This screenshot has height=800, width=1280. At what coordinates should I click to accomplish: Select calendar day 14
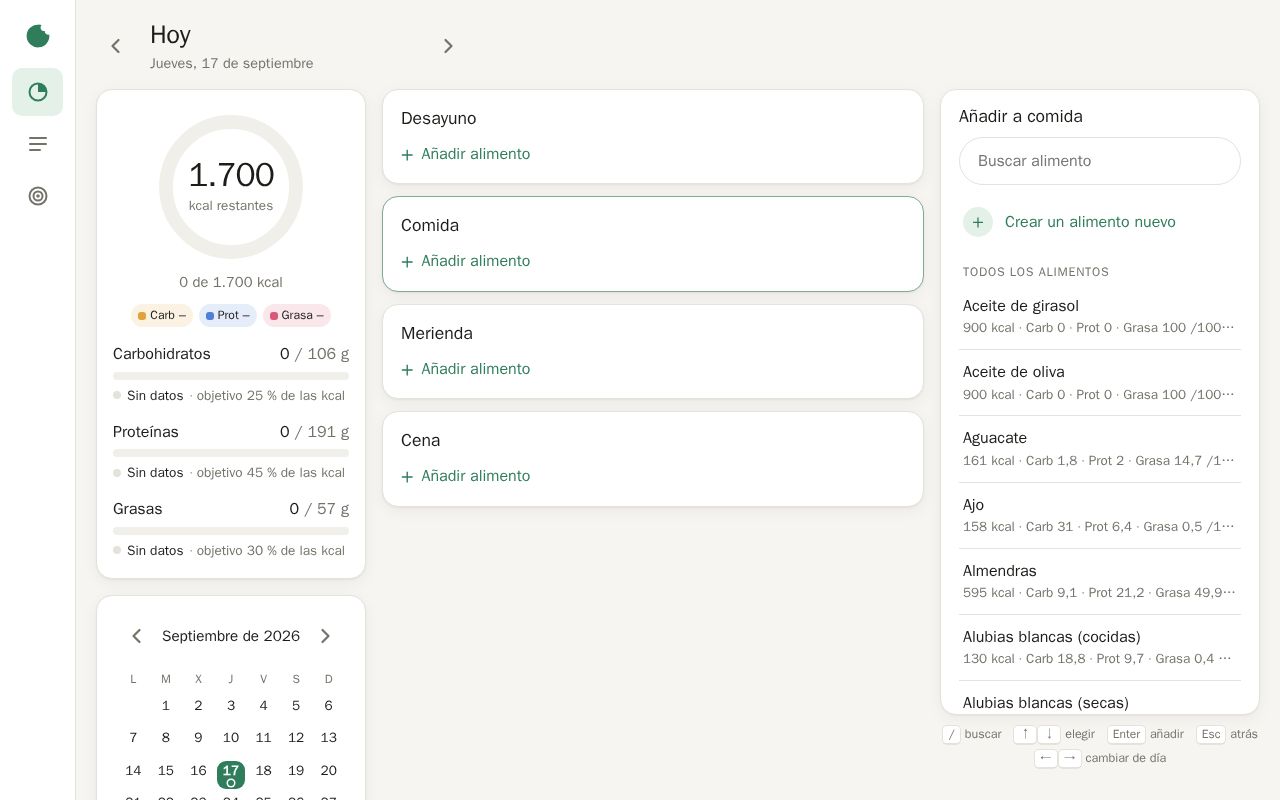pyautogui.click(x=133, y=771)
